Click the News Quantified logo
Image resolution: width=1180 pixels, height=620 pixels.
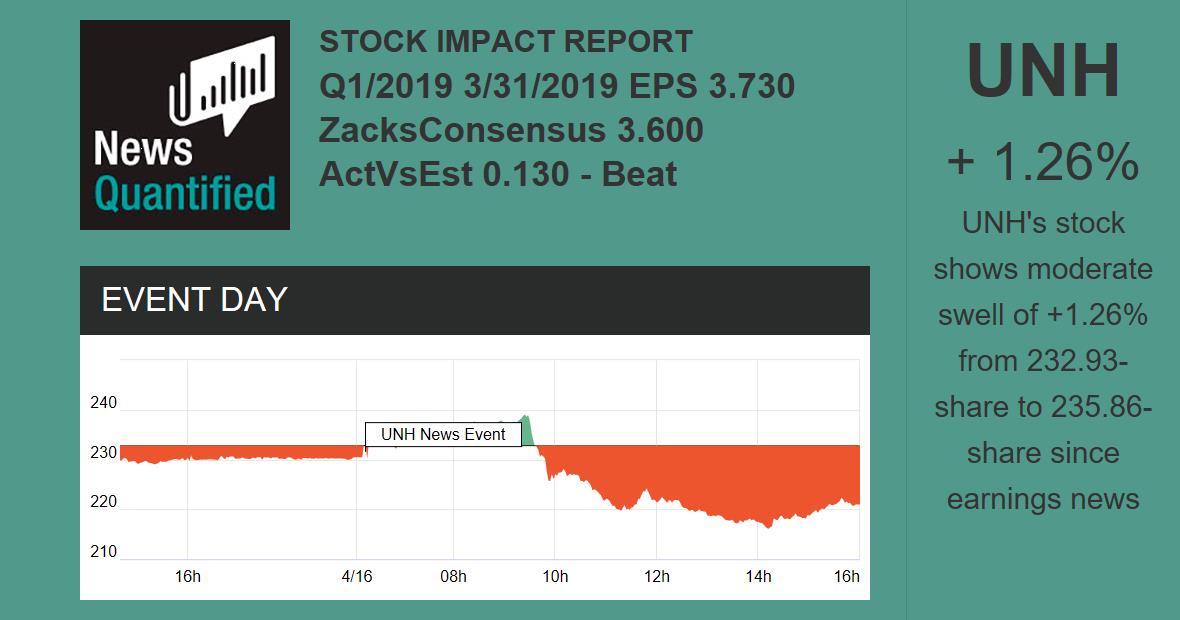(x=184, y=125)
